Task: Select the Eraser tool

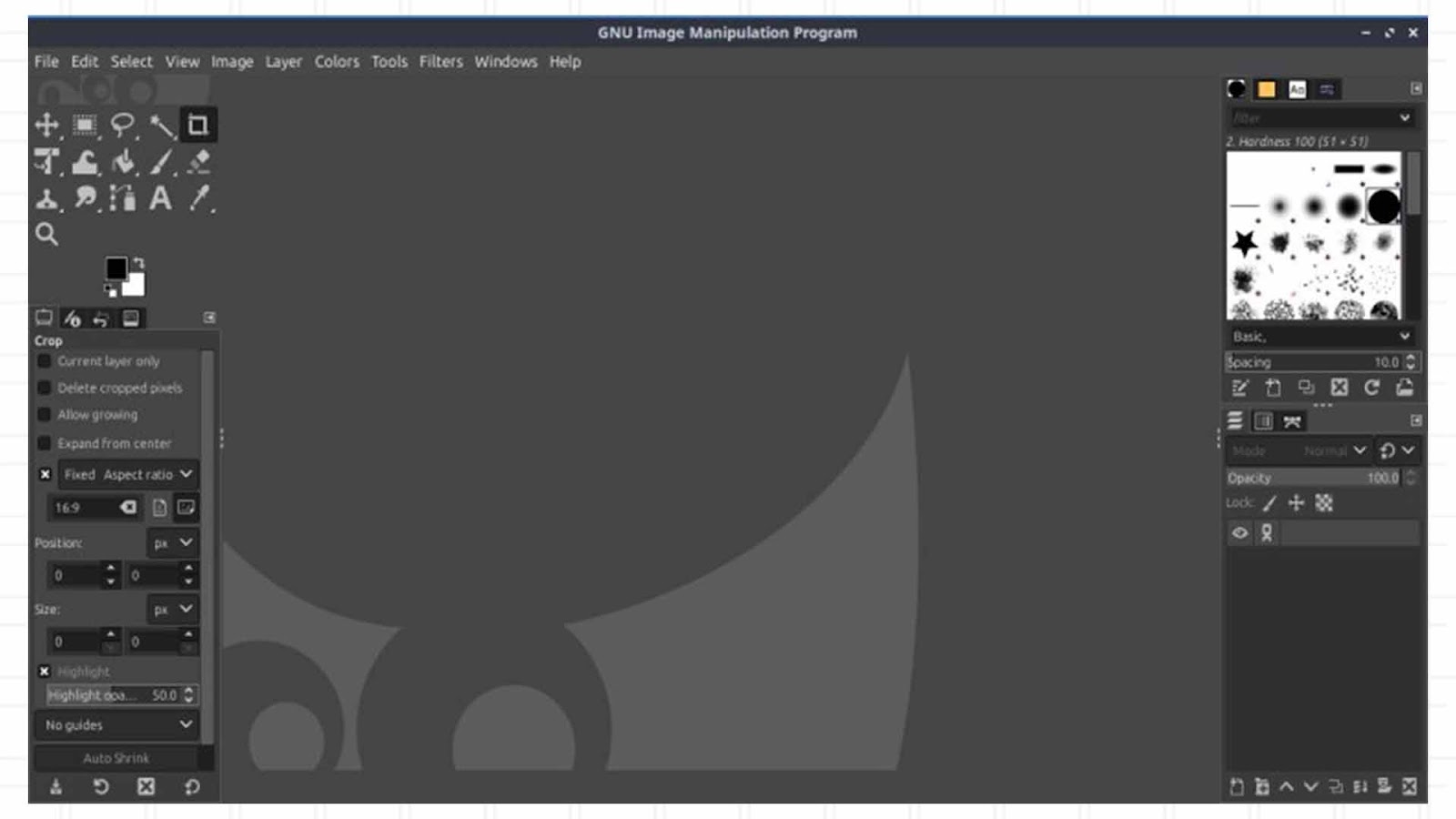Action: click(x=198, y=162)
